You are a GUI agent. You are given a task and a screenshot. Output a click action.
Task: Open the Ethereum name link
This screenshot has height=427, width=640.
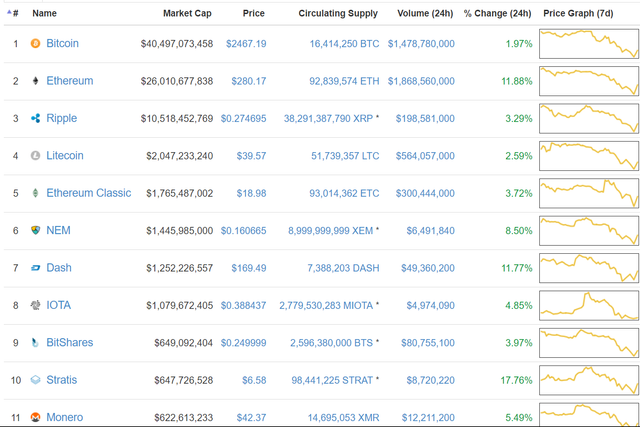coord(70,81)
